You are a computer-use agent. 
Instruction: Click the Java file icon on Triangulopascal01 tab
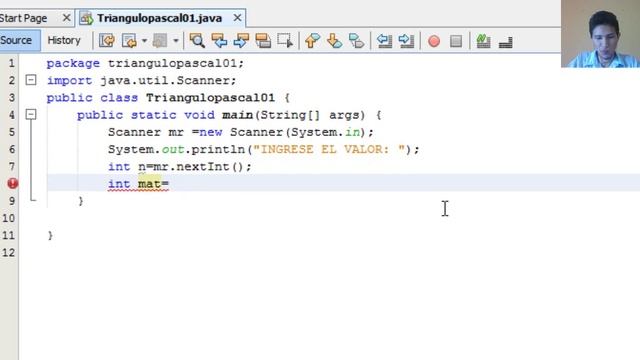point(86,18)
